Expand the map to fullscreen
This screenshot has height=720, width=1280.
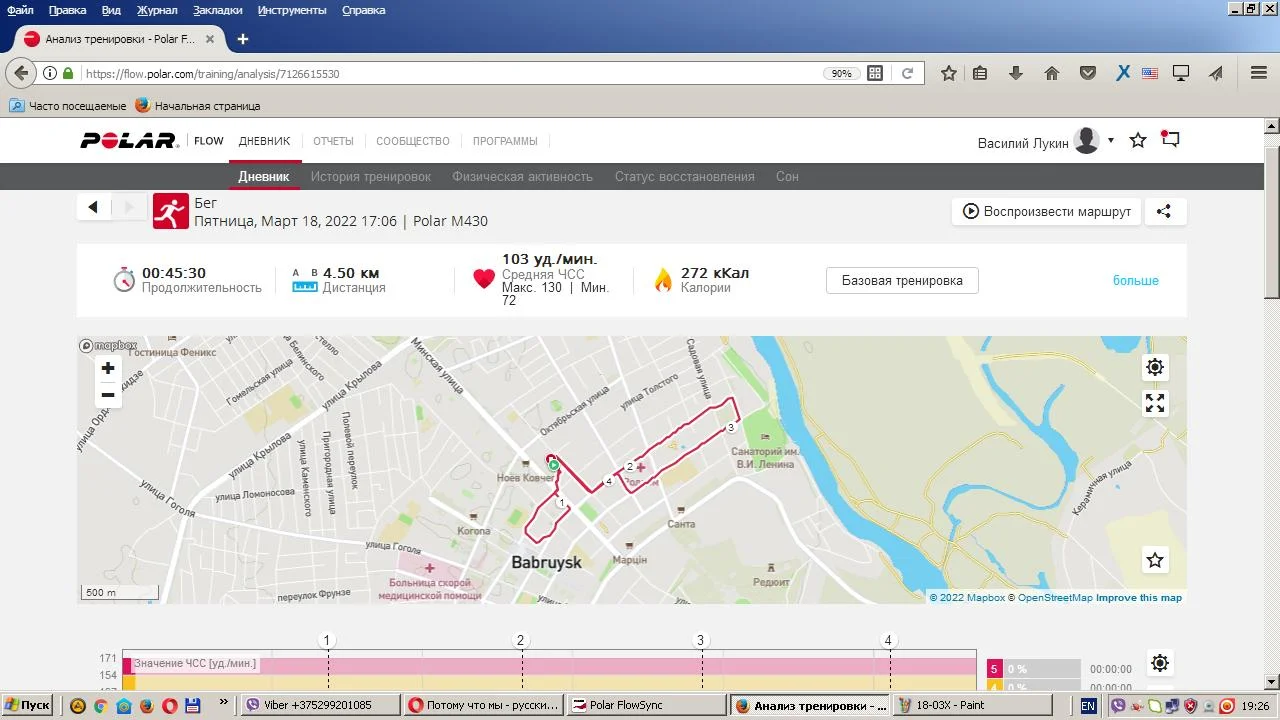point(1155,403)
